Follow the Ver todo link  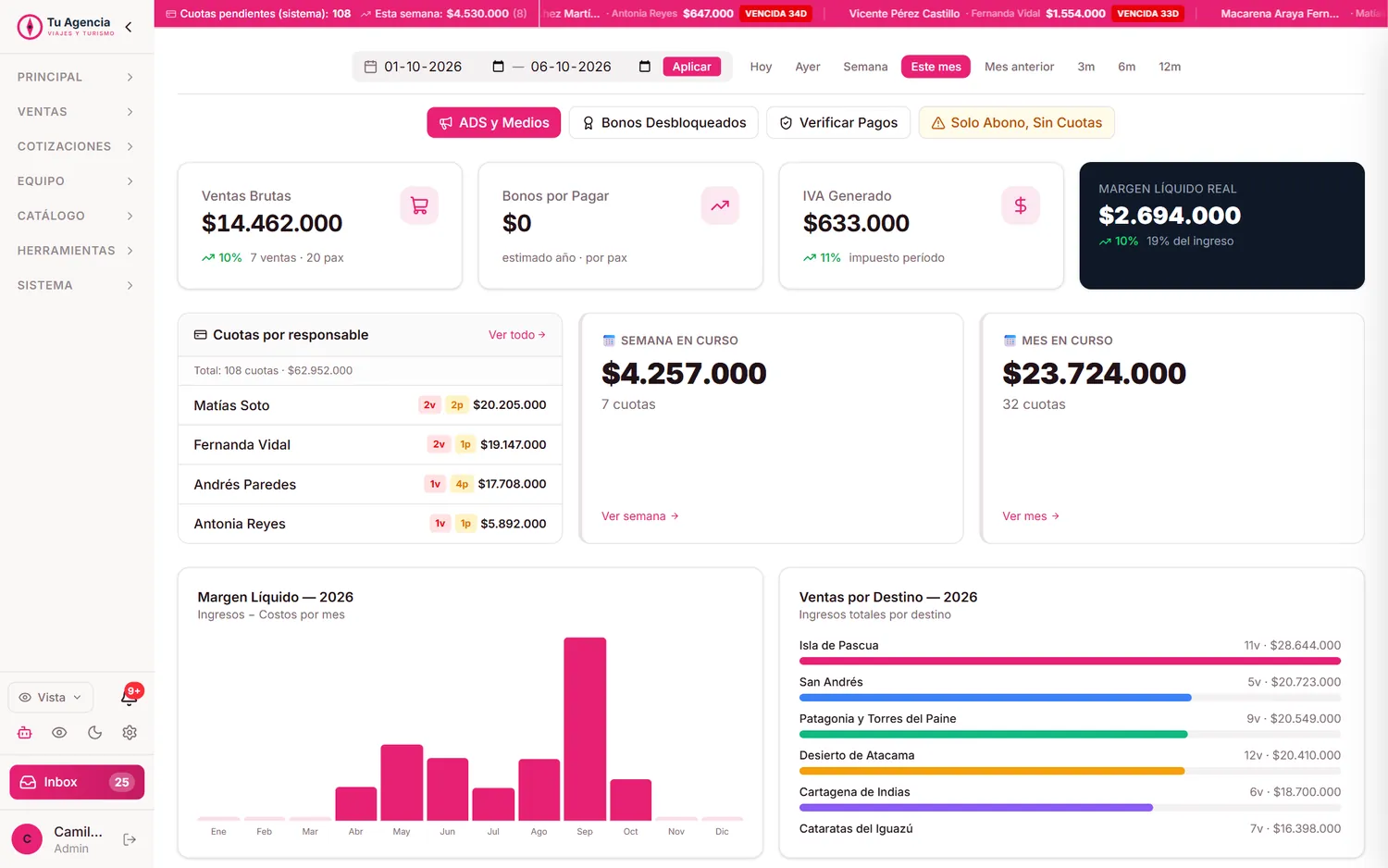click(517, 335)
